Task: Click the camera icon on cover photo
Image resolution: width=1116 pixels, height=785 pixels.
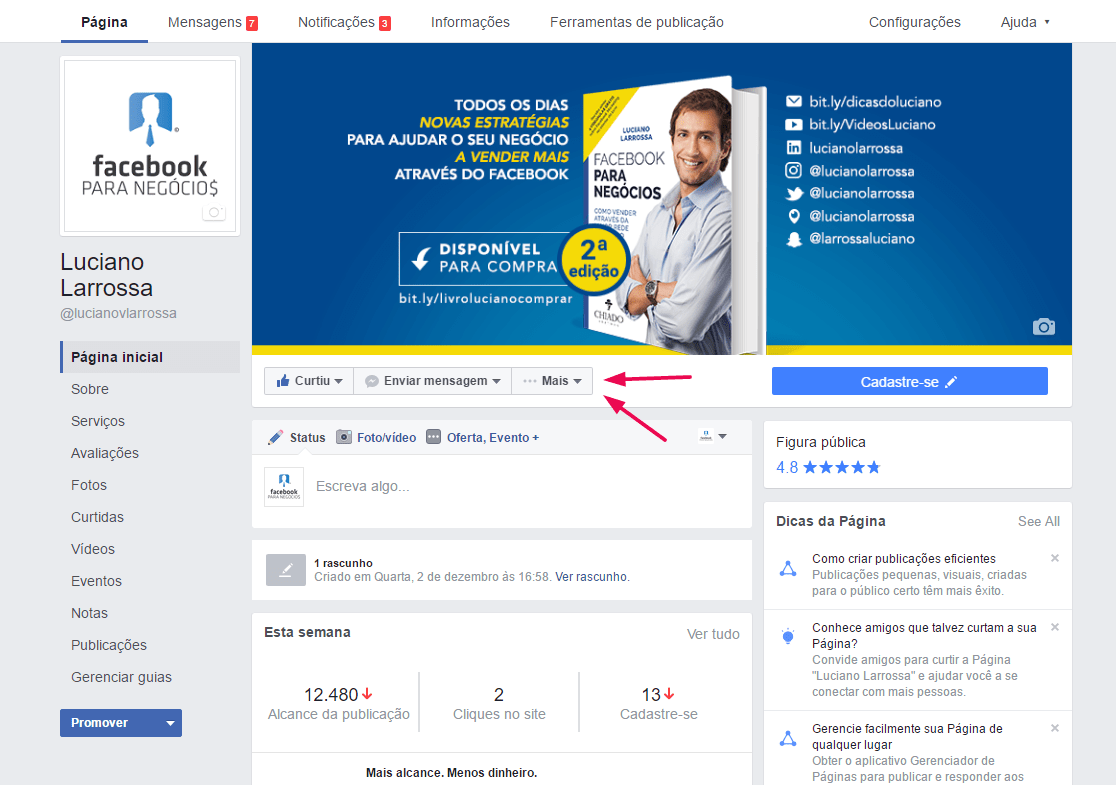Action: click(x=1043, y=327)
